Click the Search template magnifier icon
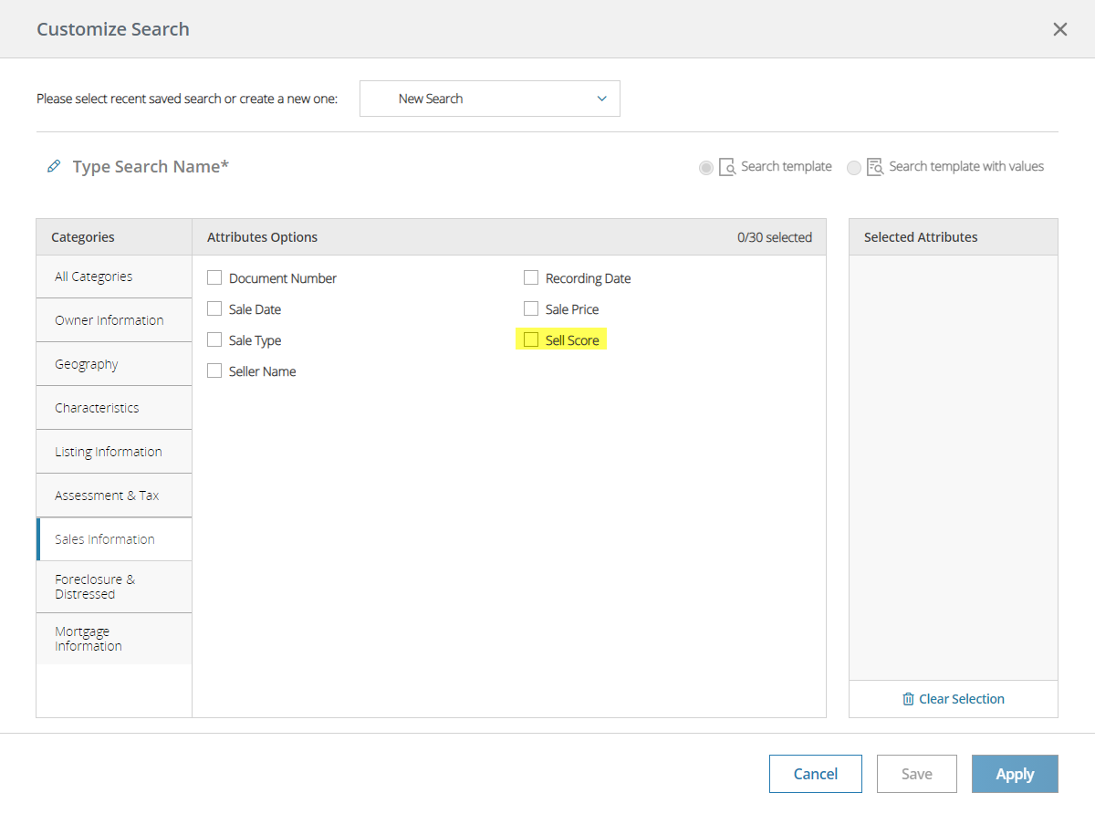Image resolution: width=1095 pixels, height=814 pixels. (x=725, y=166)
